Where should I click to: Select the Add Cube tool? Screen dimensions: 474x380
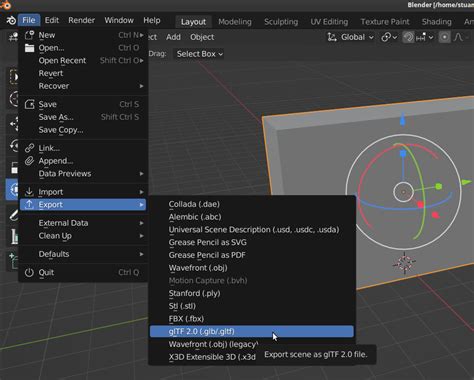click(13, 261)
